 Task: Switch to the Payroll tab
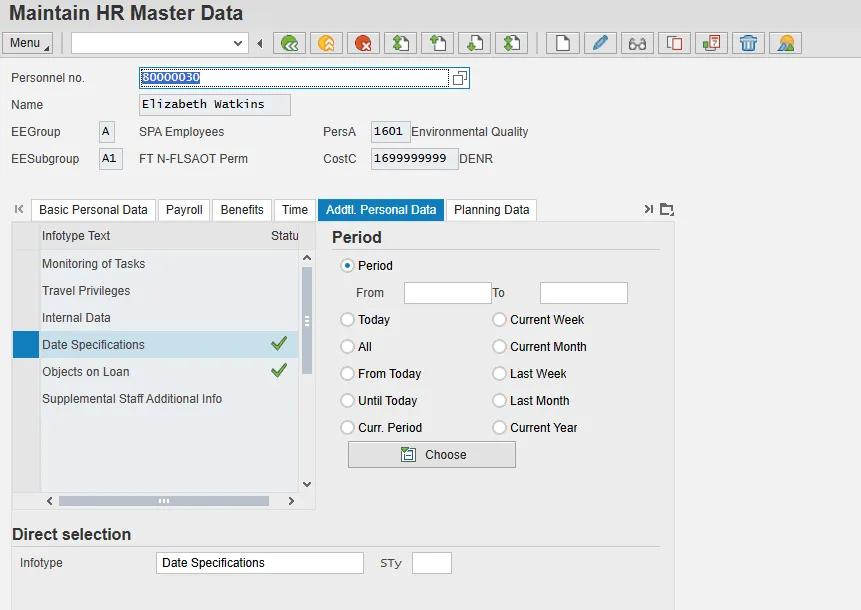coord(184,210)
